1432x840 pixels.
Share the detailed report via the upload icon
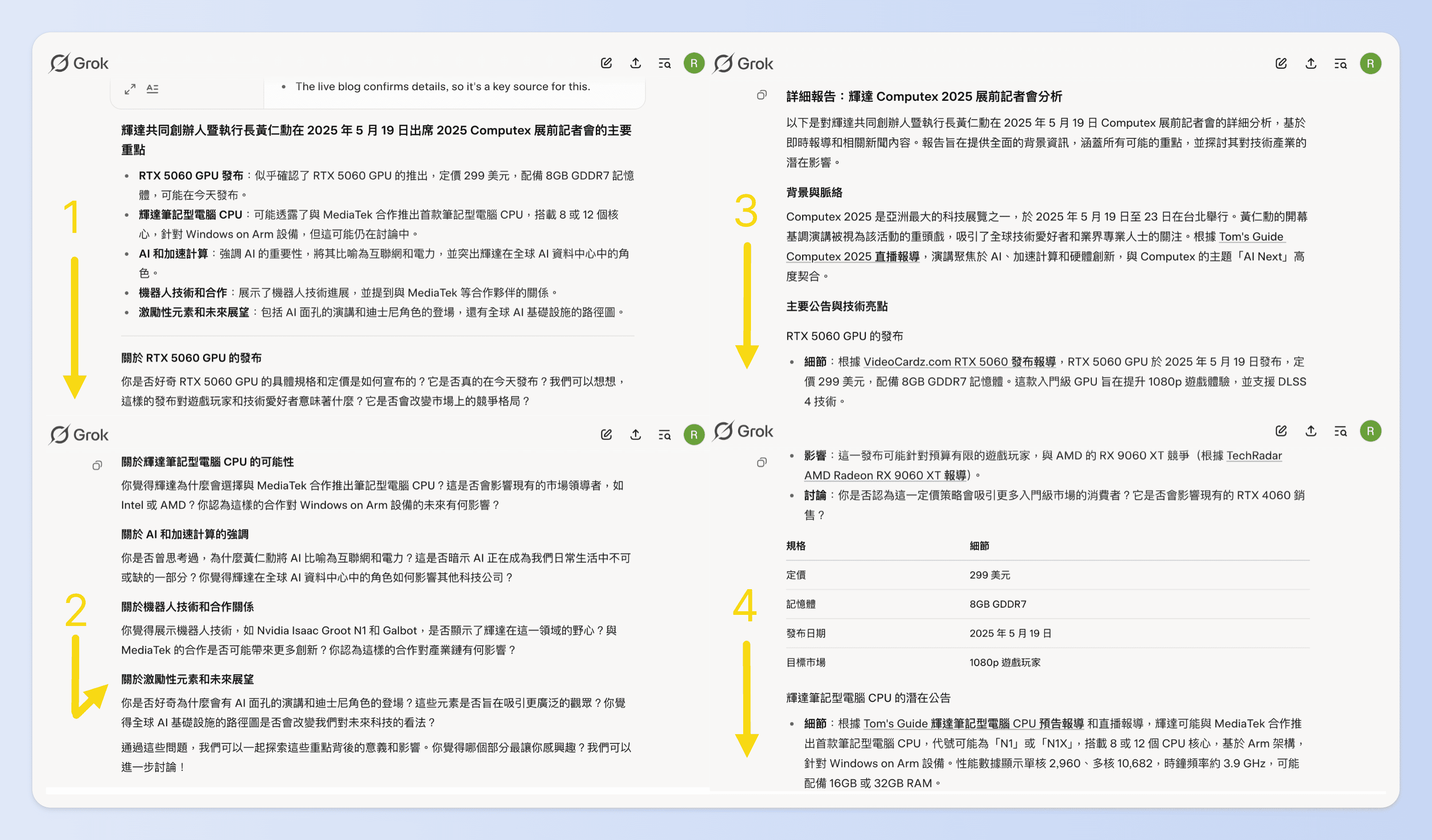(1310, 64)
